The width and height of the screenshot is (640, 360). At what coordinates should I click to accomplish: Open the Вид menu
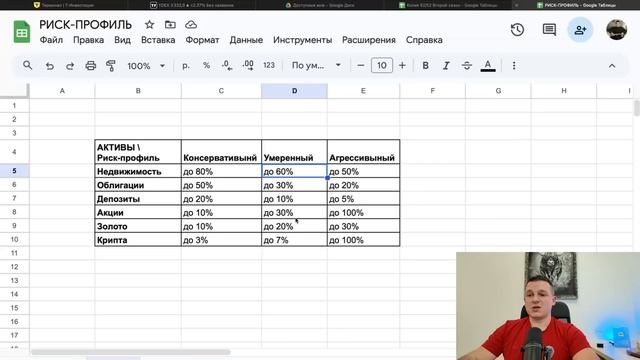click(122, 40)
